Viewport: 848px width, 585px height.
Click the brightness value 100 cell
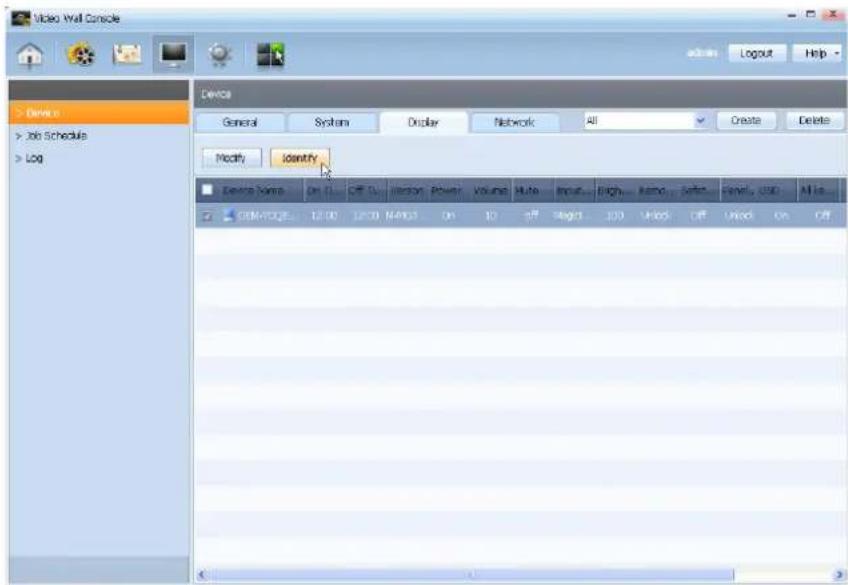614,216
